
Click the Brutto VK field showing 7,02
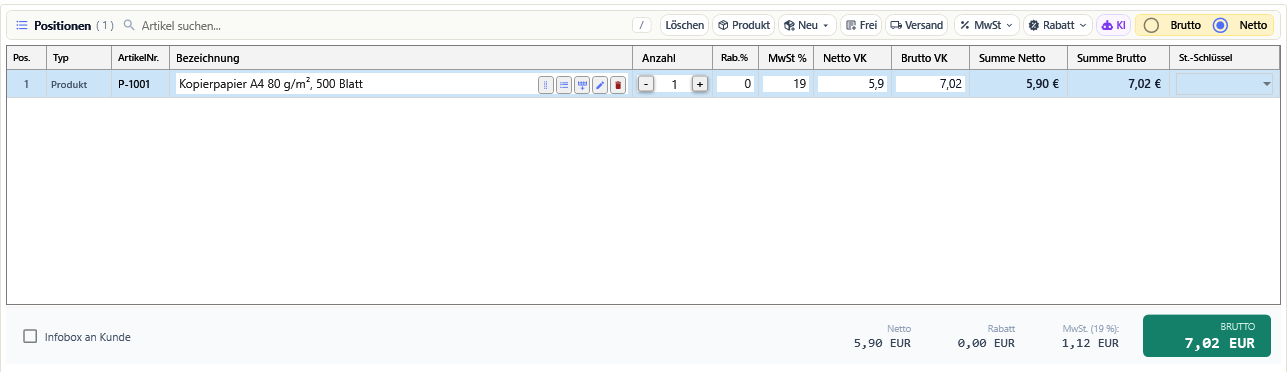pyautogui.click(x=930, y=85)
